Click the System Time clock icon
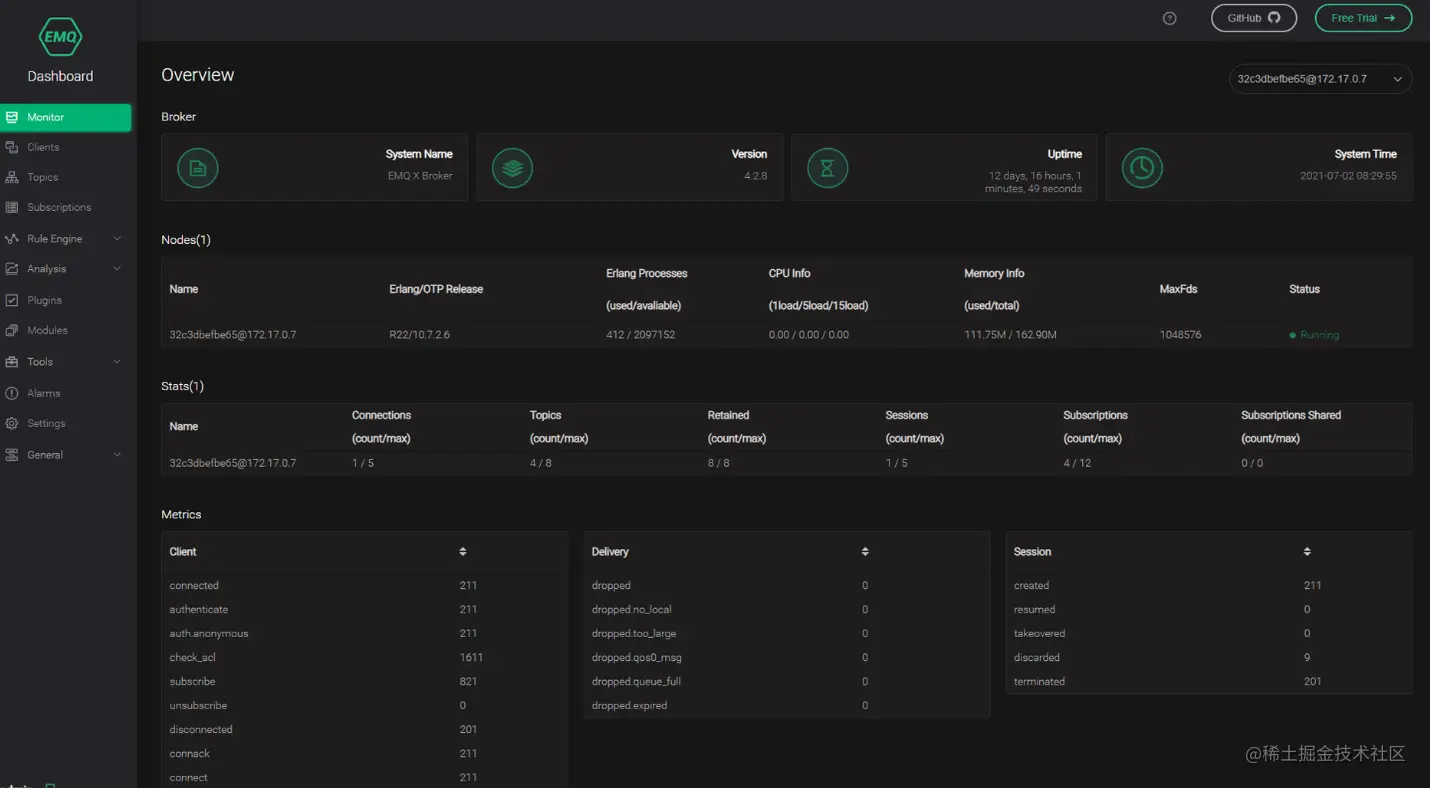The width and height of the screenshot is (1430, 788). pyautogui.click(x=1142, y=168)
